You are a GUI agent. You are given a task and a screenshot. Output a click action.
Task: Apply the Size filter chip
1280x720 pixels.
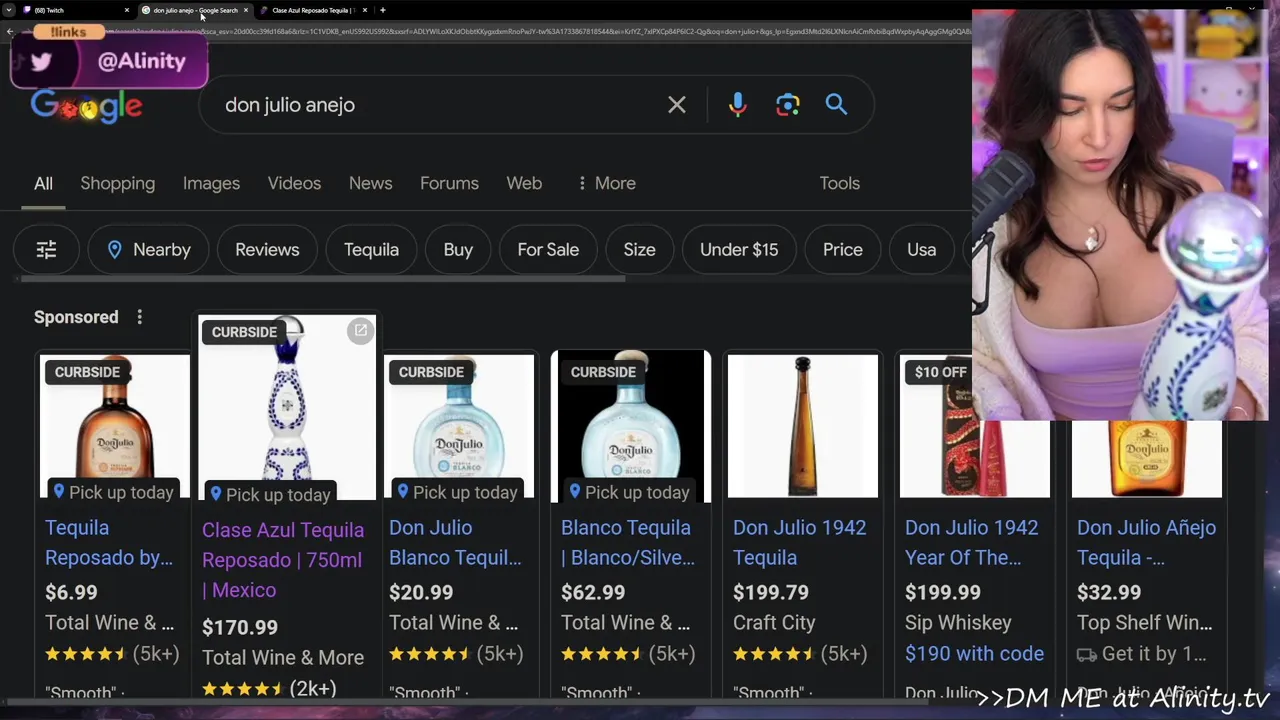[639, 250]
